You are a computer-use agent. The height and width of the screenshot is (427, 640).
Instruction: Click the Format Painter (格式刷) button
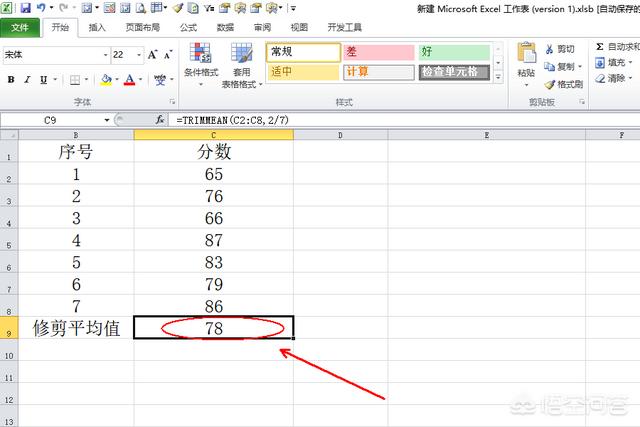564,84
